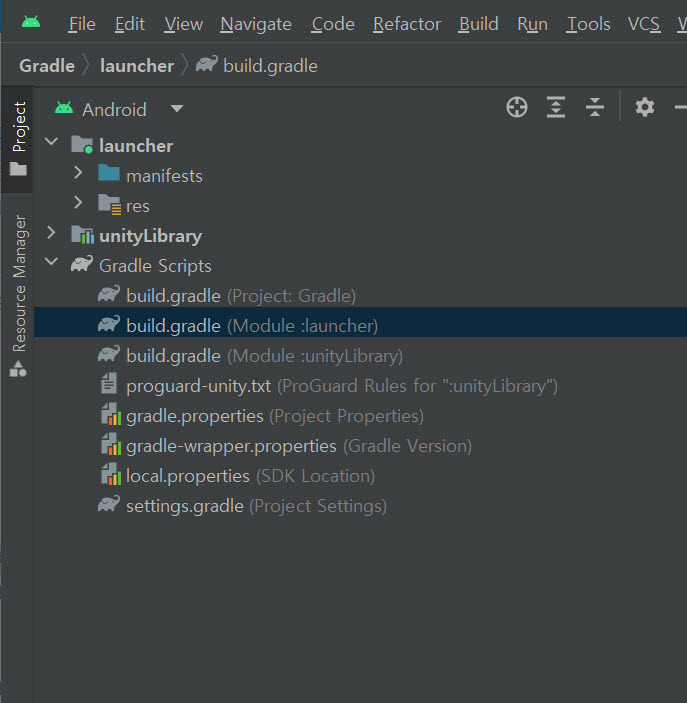This screenshot has width=687, height=703.
Task: Click Gradle breadcrumb in navigation bar
Action: point(47,66)
